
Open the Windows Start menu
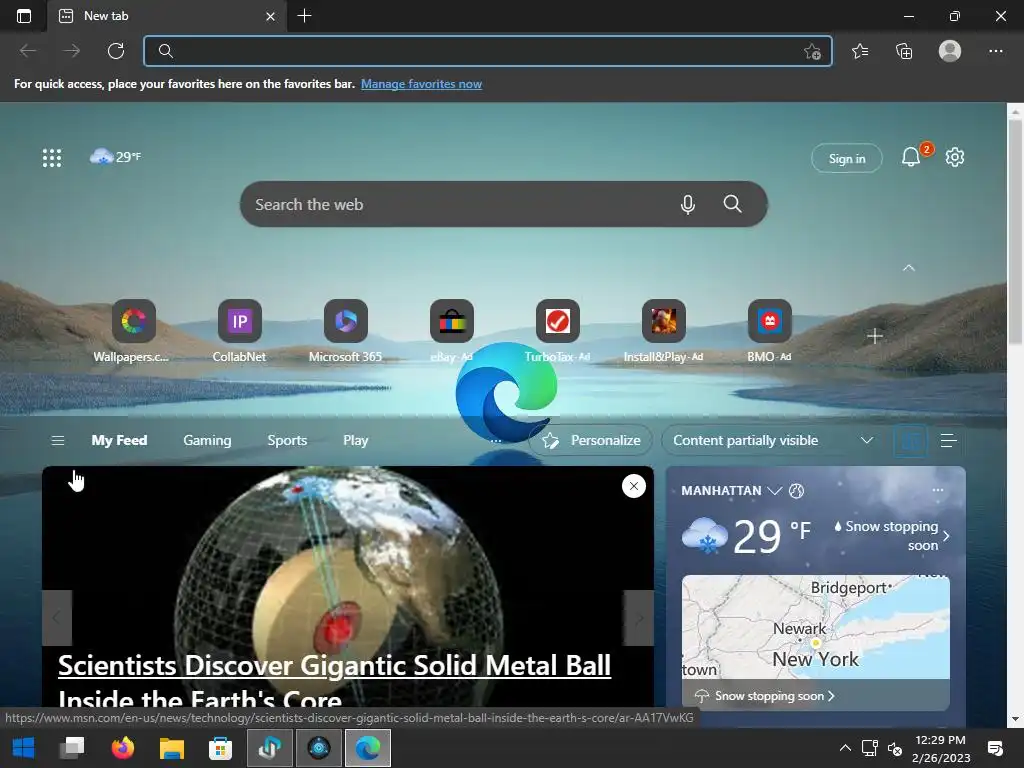click(x=24, y=748)
